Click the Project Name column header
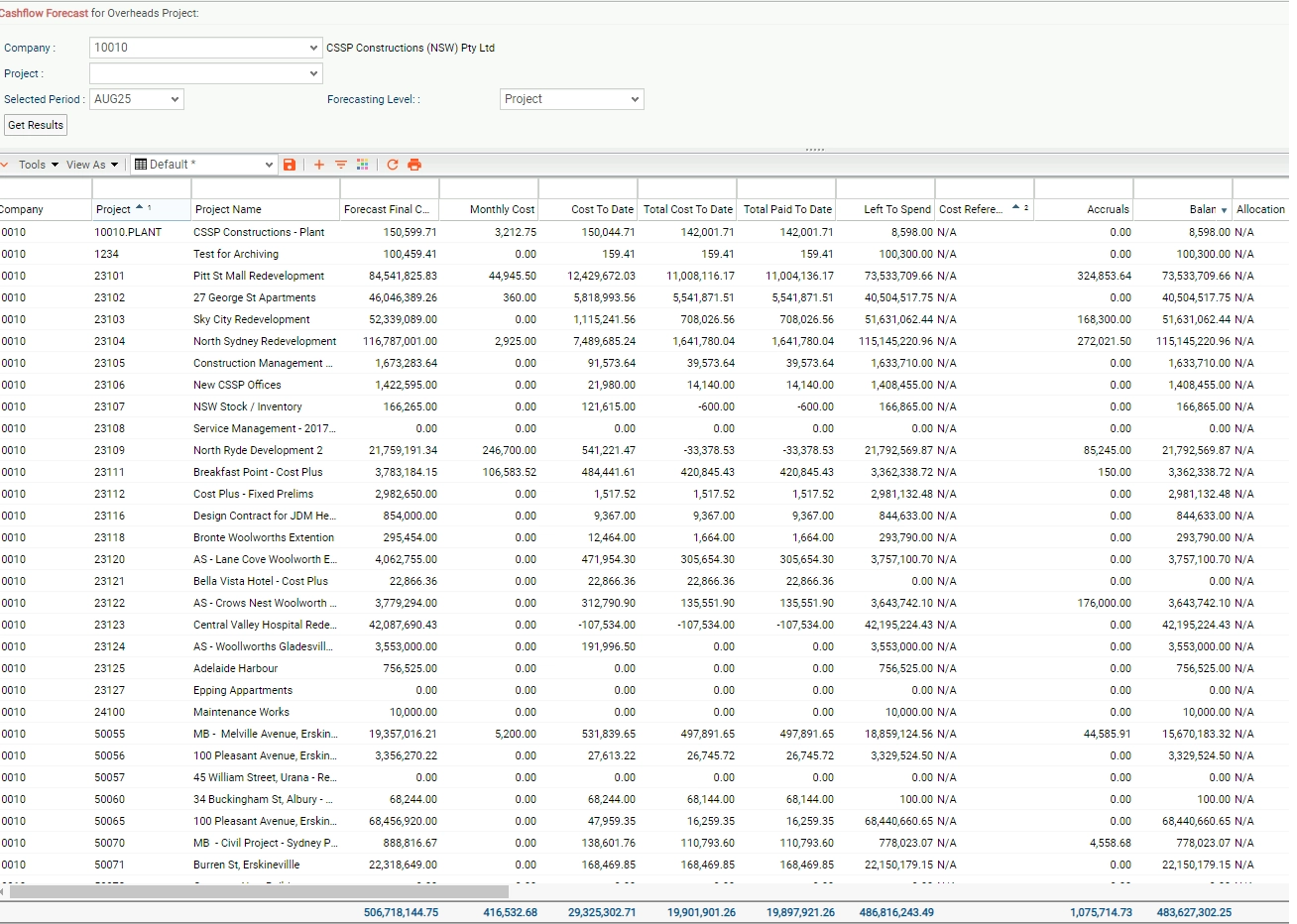The height and width of the screenshot is (924, 1297). (x=265, y=209)
